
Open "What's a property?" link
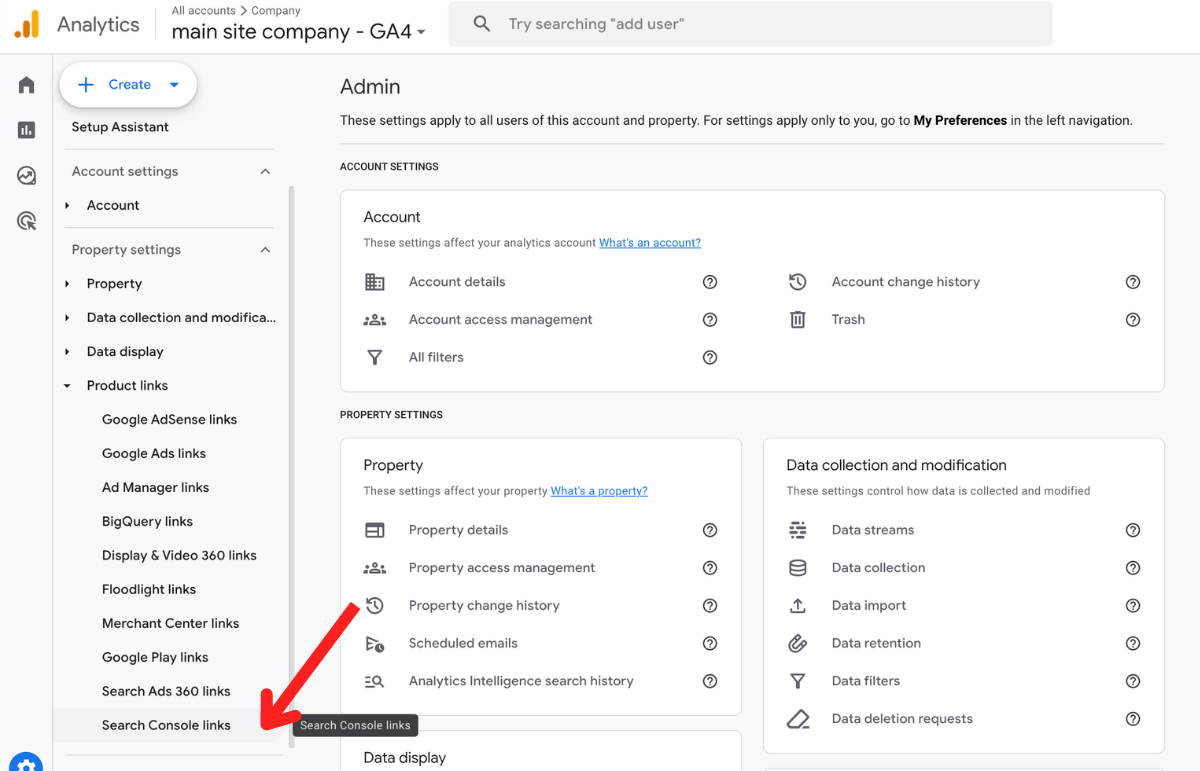[x=599, y=491]
